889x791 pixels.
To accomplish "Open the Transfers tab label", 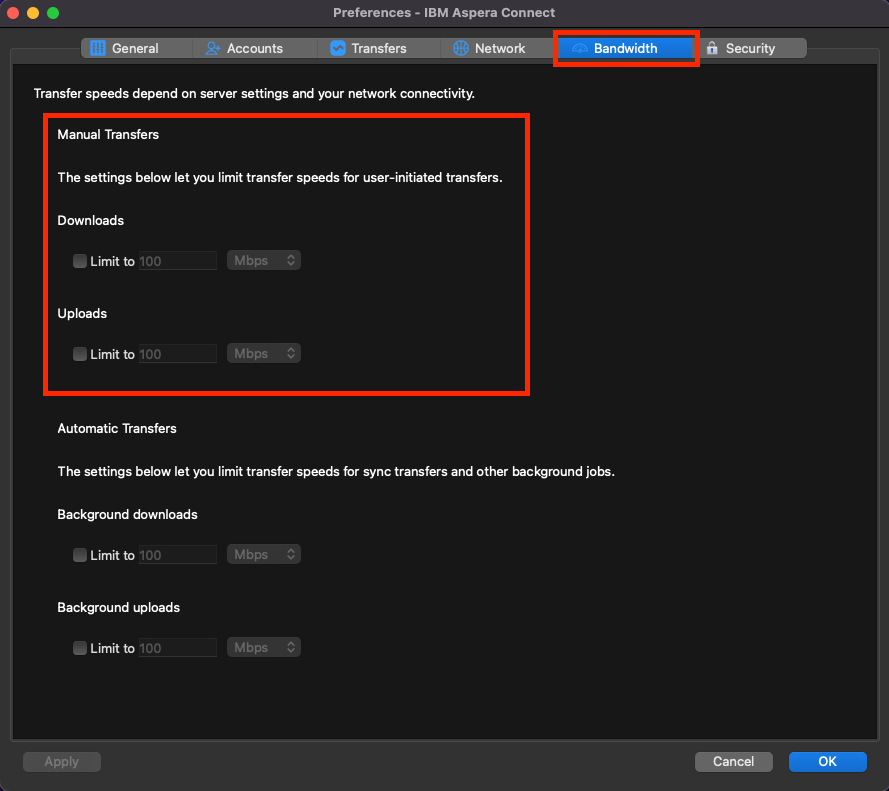I will click(x=379, y=49).
